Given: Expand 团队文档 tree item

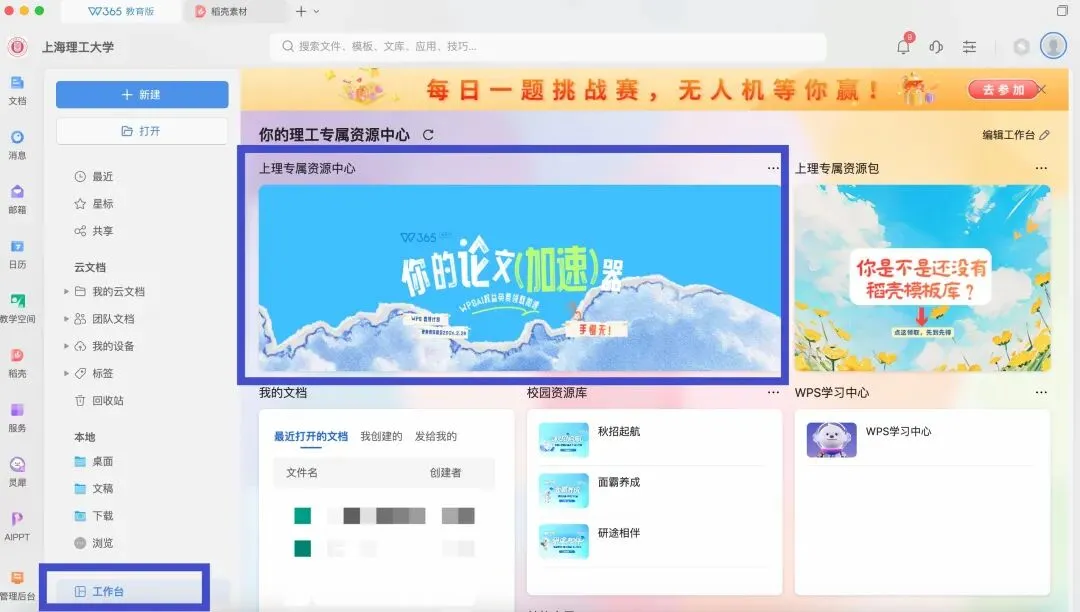Looking at the screenshot, I should click(66, 319).
